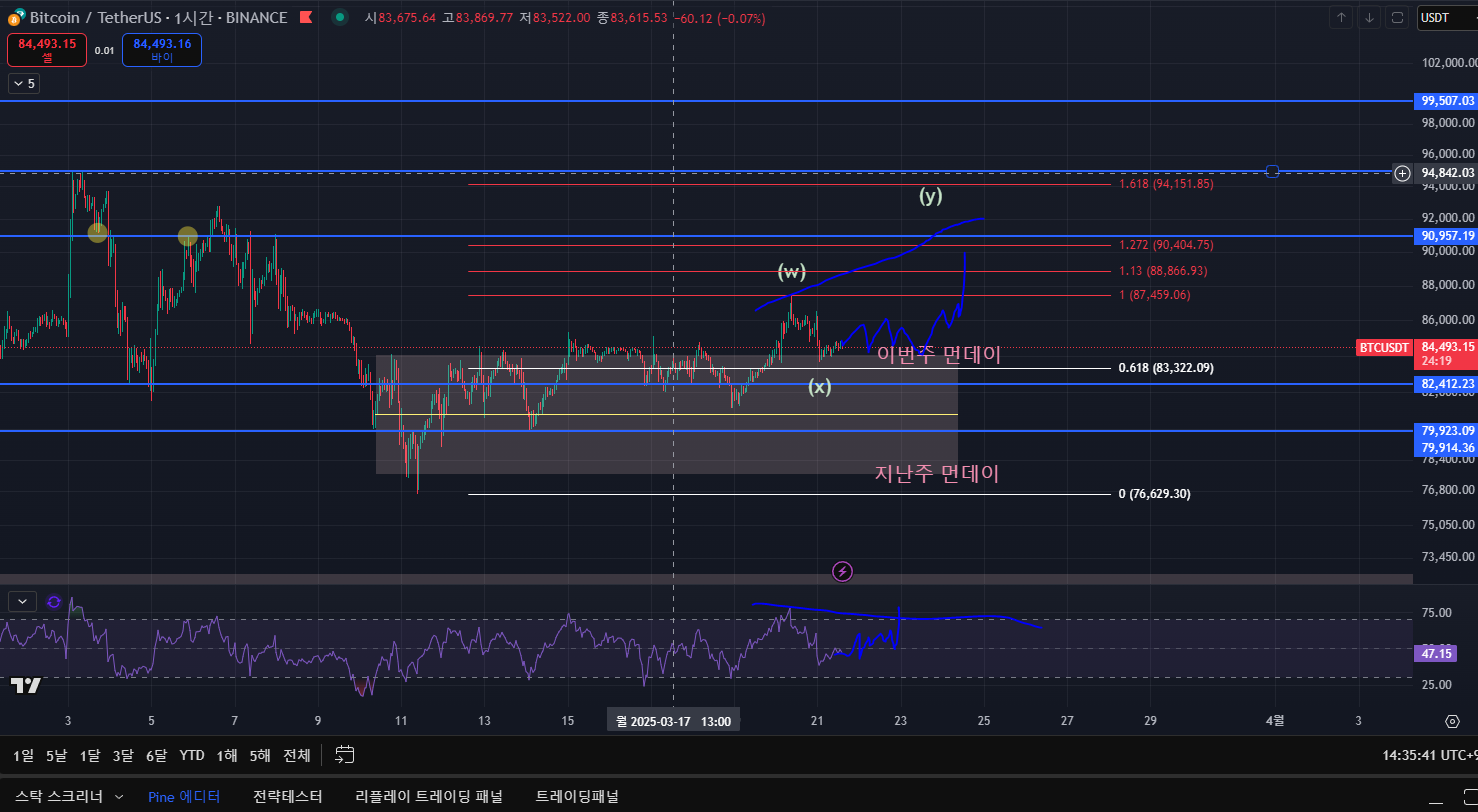
Task: Open the 스탁 스크리너 tab
Action: pyautogui.click(x=59, y=797)
